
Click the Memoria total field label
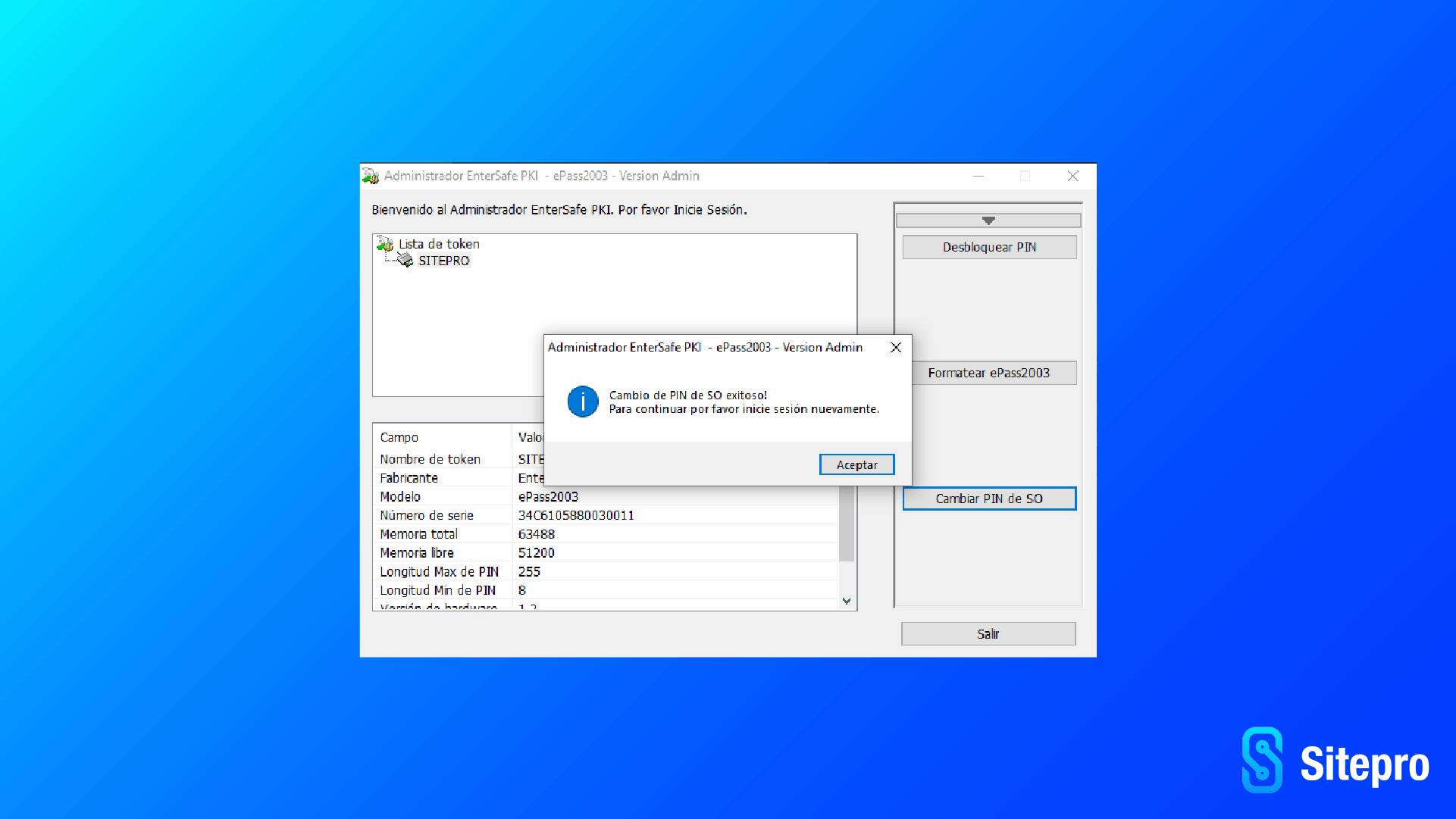(418, 534)
